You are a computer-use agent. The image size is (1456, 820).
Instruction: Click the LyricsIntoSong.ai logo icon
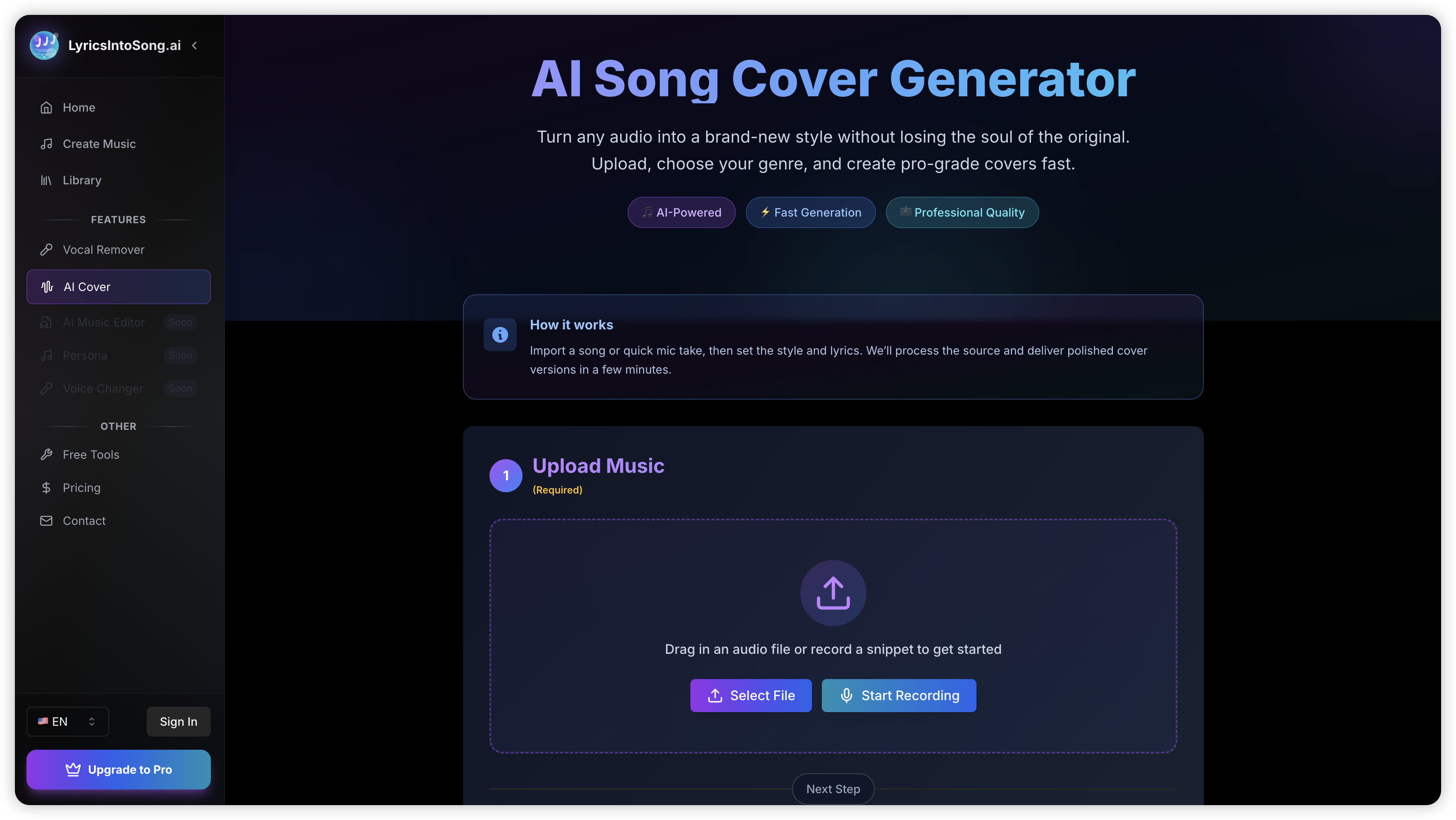pos(43,45)
